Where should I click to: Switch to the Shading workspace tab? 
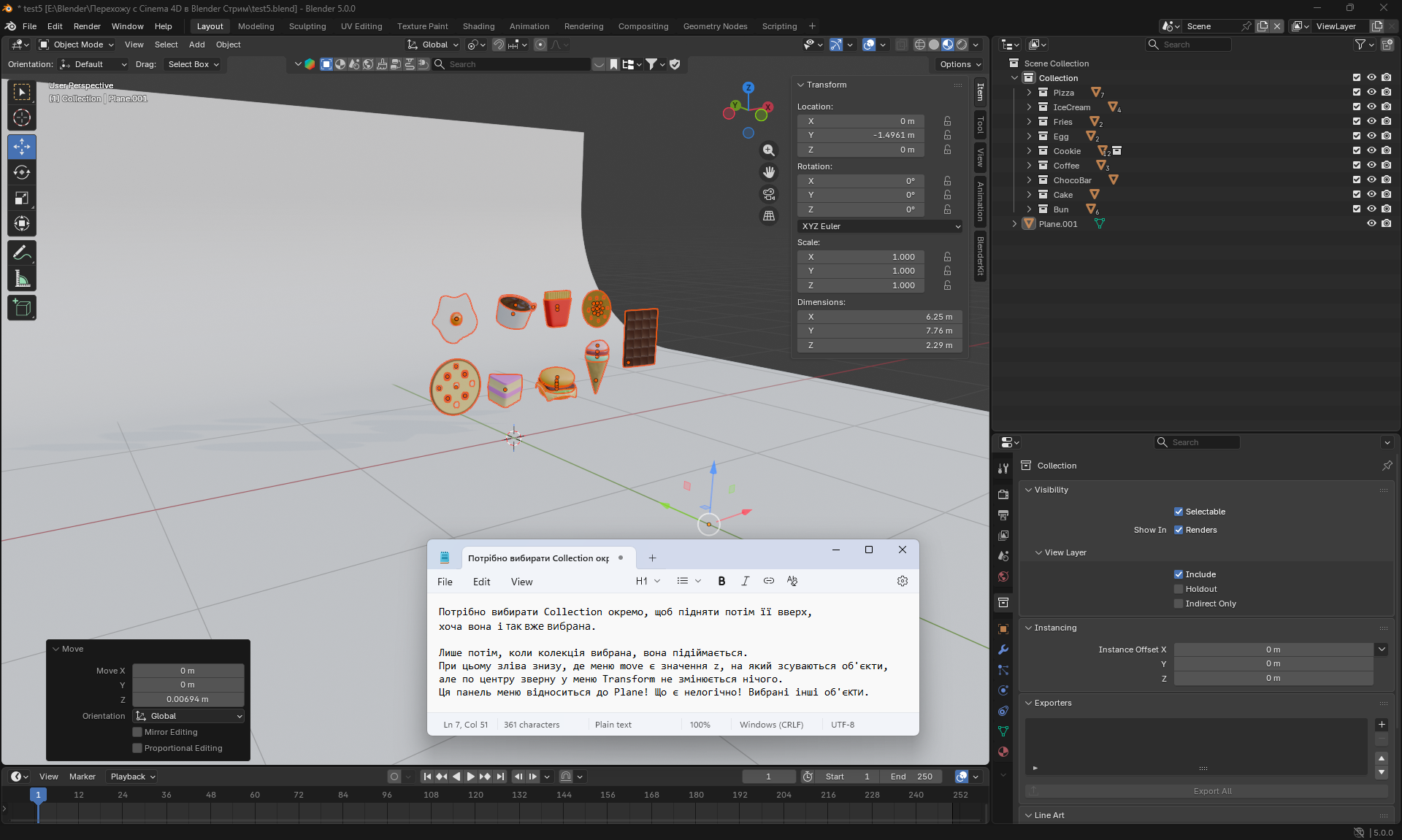coord(478,26)
